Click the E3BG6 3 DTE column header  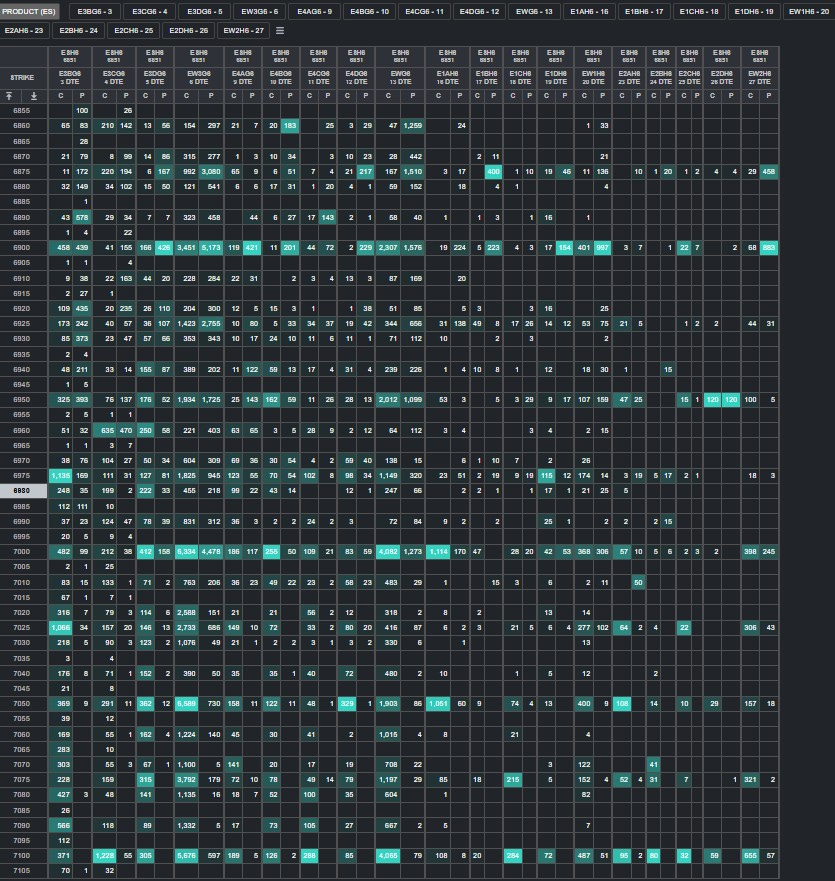click(70, 78)
